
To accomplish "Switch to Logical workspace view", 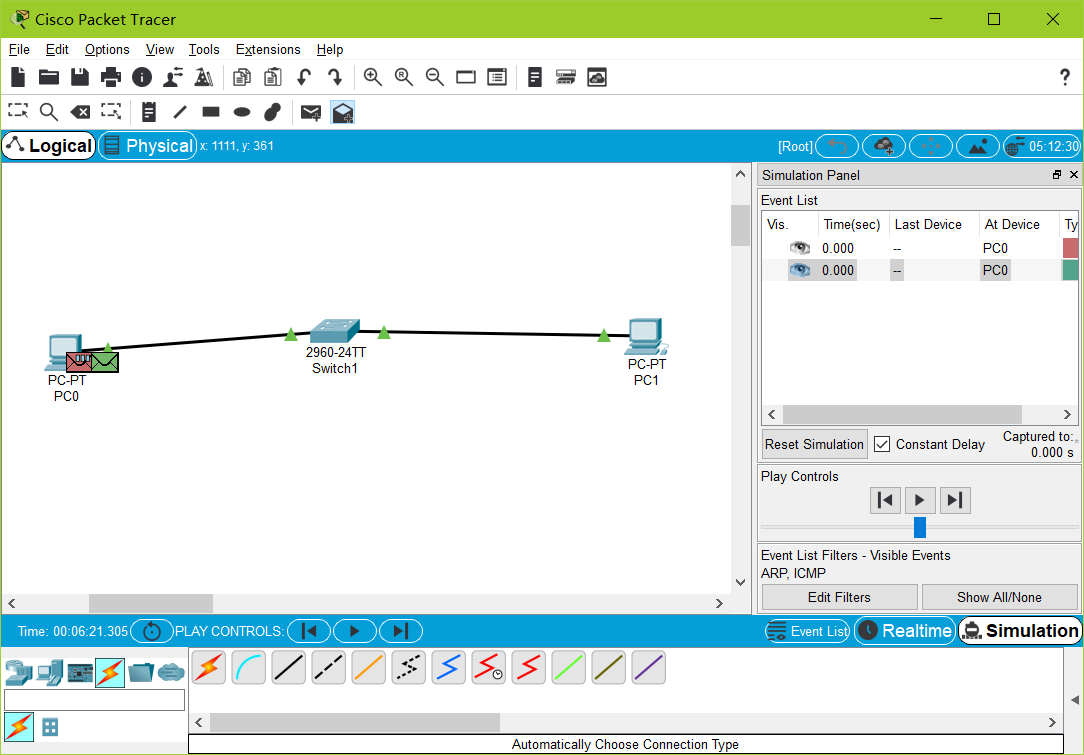I will (48, 146).
